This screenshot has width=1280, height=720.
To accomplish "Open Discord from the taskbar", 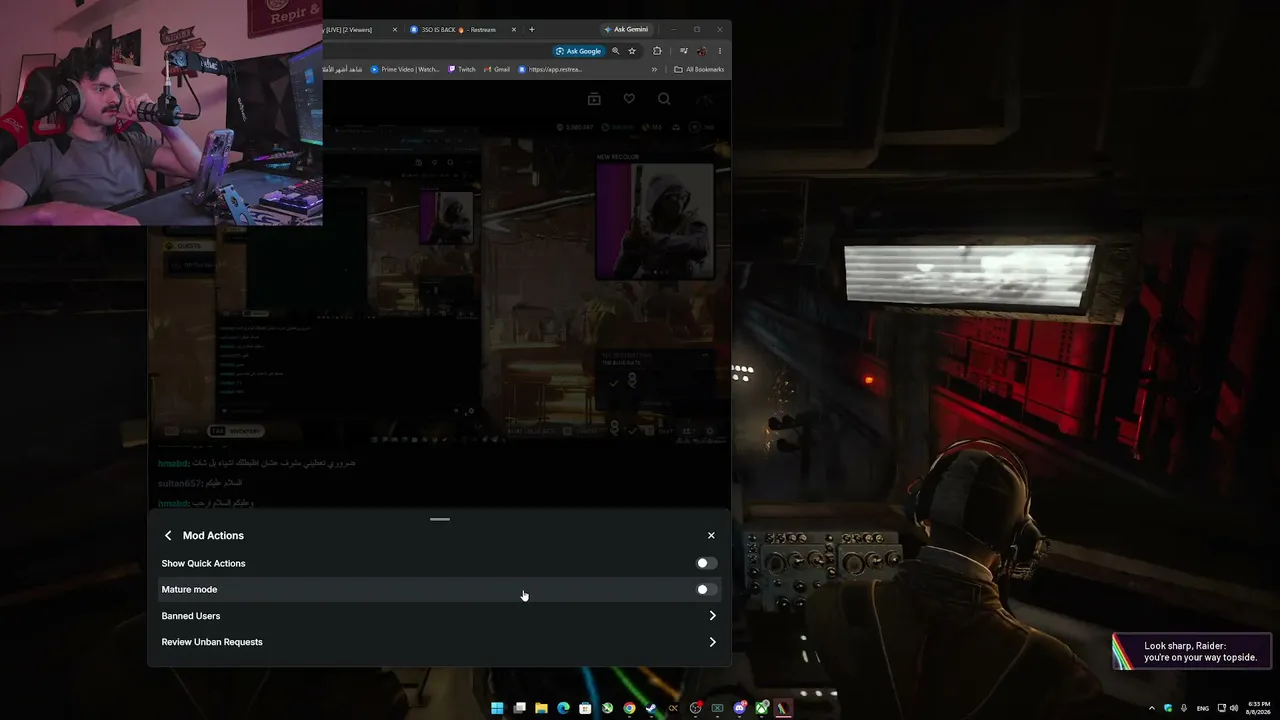I will (739, 708).
